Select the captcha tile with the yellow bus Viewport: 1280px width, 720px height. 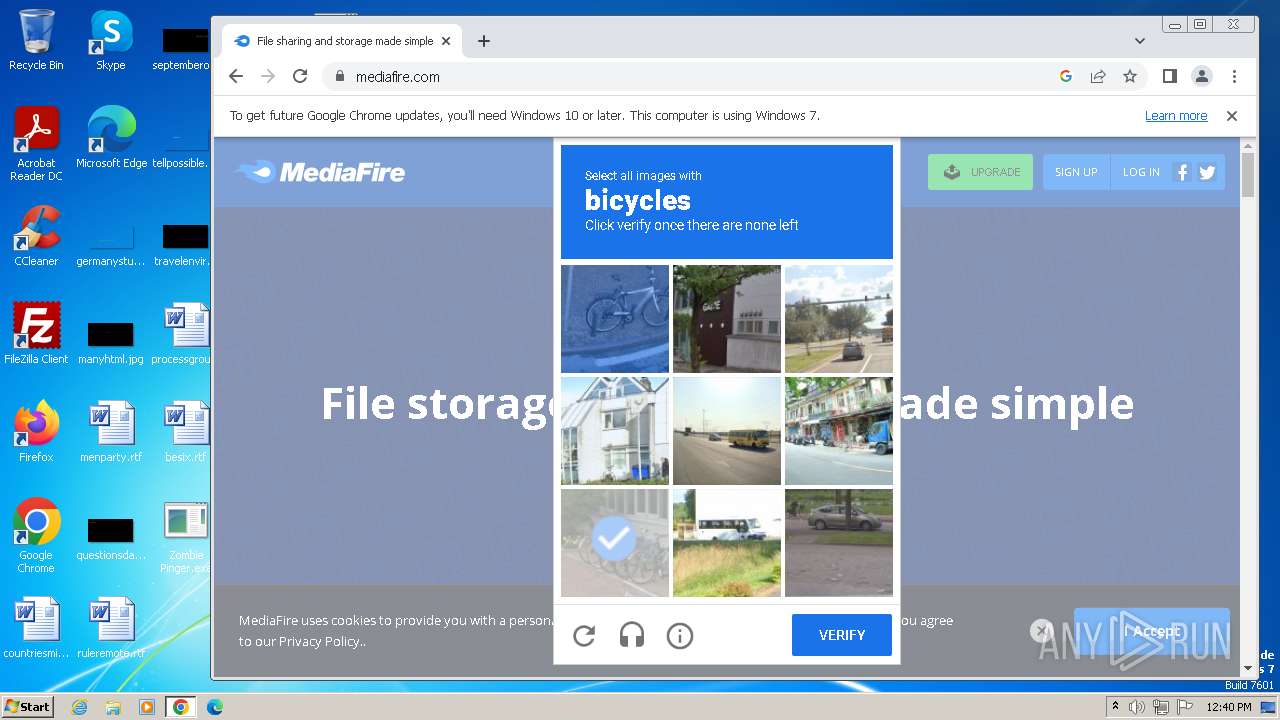[x=727, y=431]
